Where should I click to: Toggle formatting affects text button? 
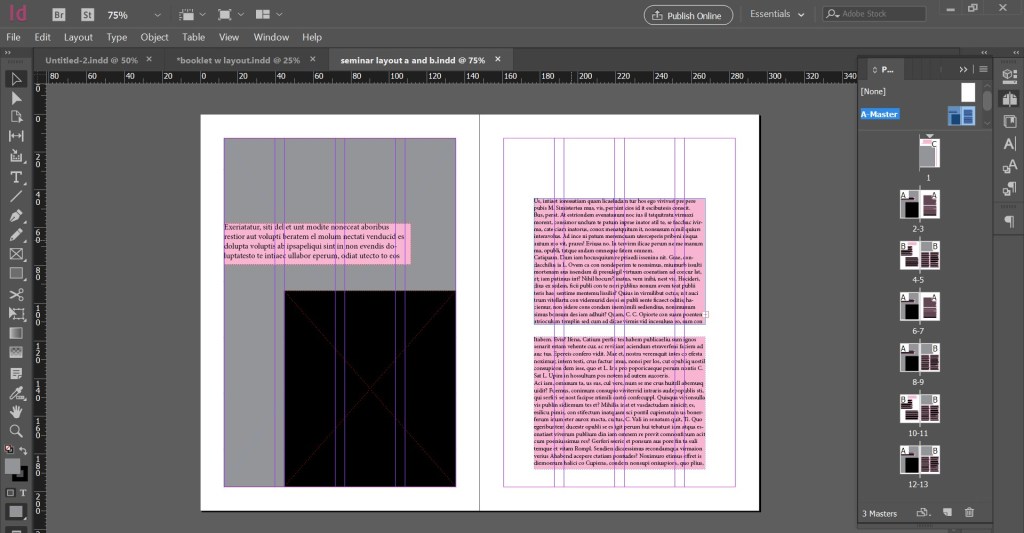[23, 493]
